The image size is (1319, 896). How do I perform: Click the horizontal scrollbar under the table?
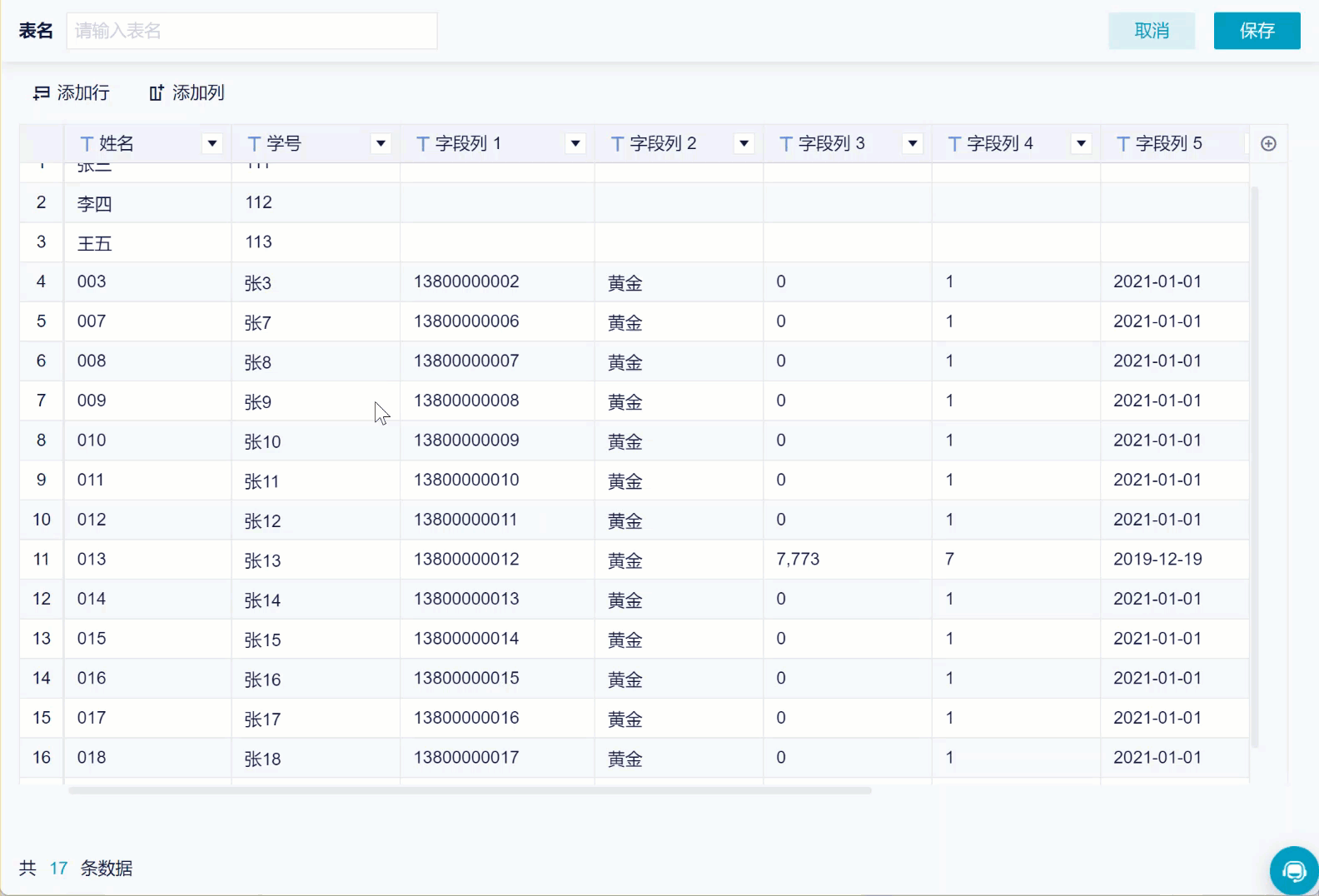[x=470, y=790]
